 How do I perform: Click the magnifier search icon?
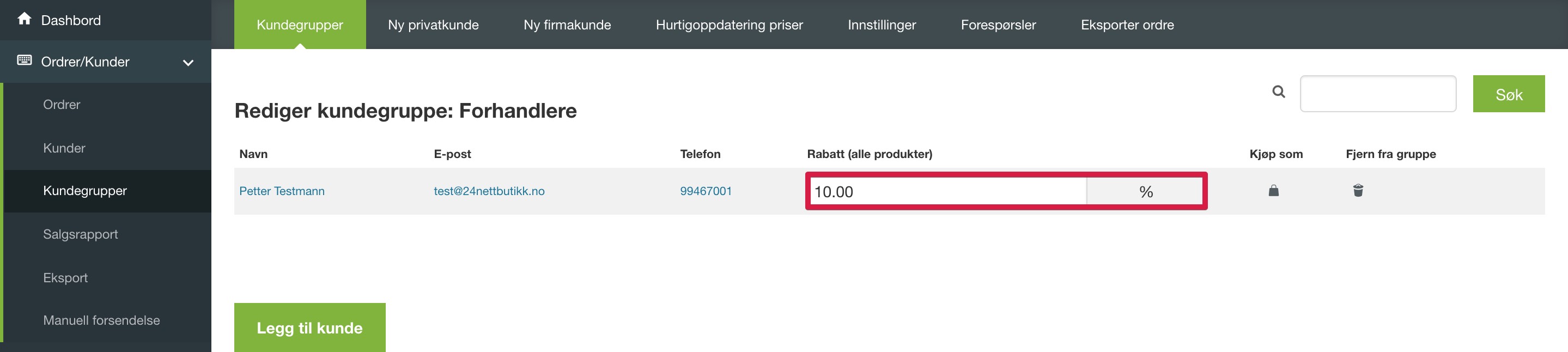(1279, 92)
